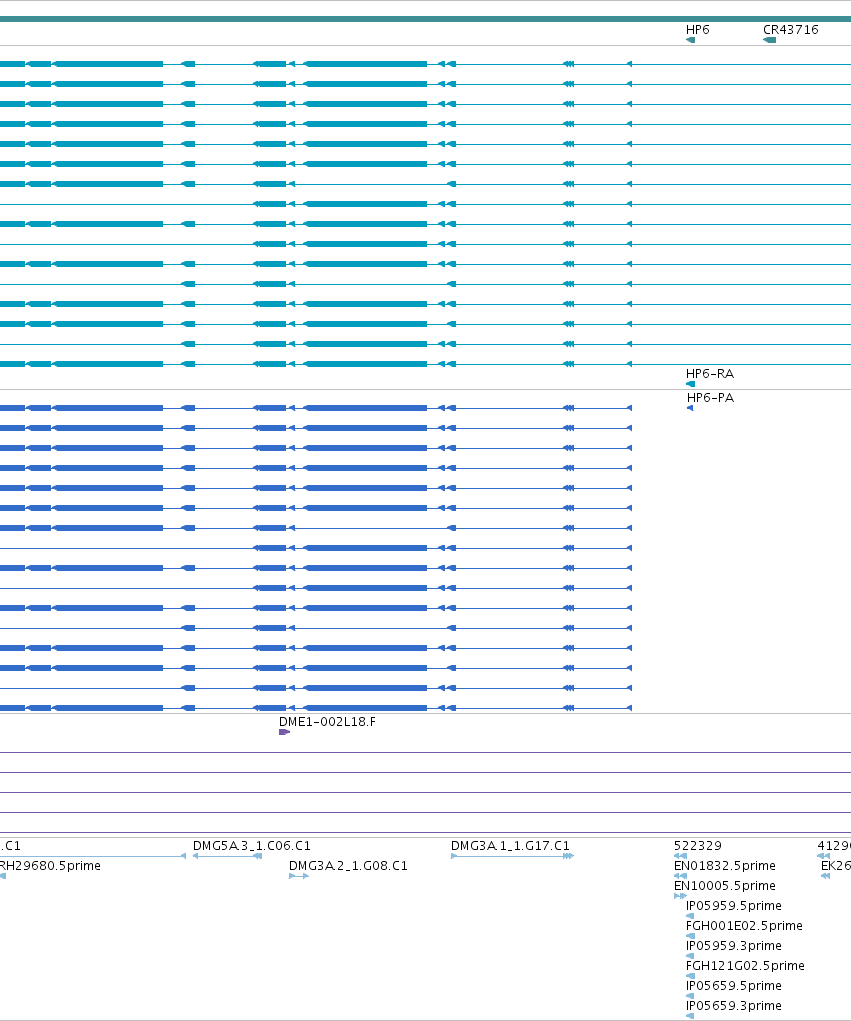
Task: Click the DMG5A3_1.C06.C1 label
Action: tap(251, 846)
